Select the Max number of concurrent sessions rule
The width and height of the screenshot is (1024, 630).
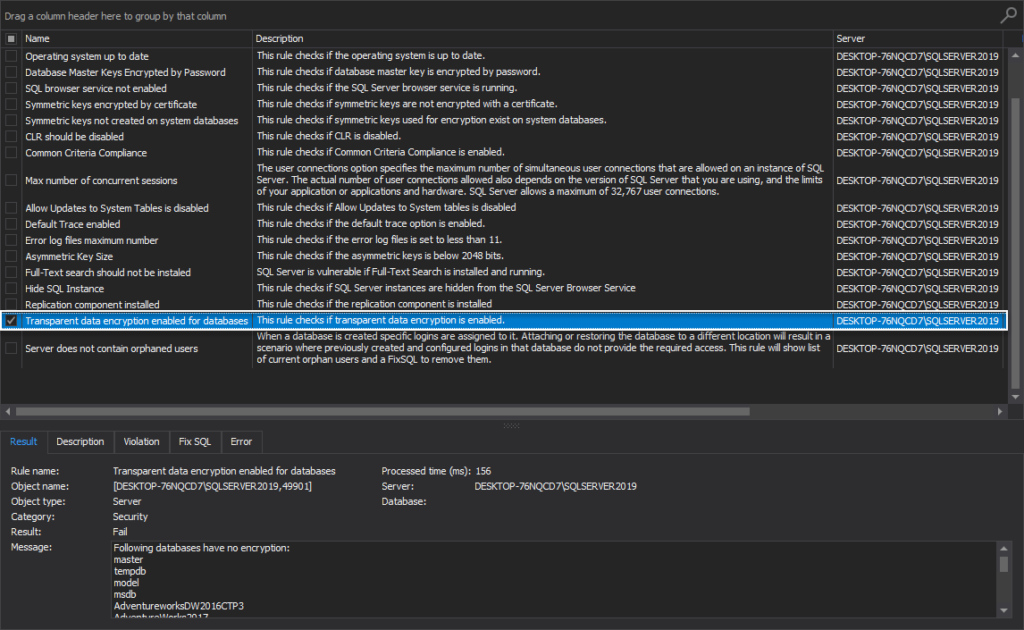click(x=120, y=181)
